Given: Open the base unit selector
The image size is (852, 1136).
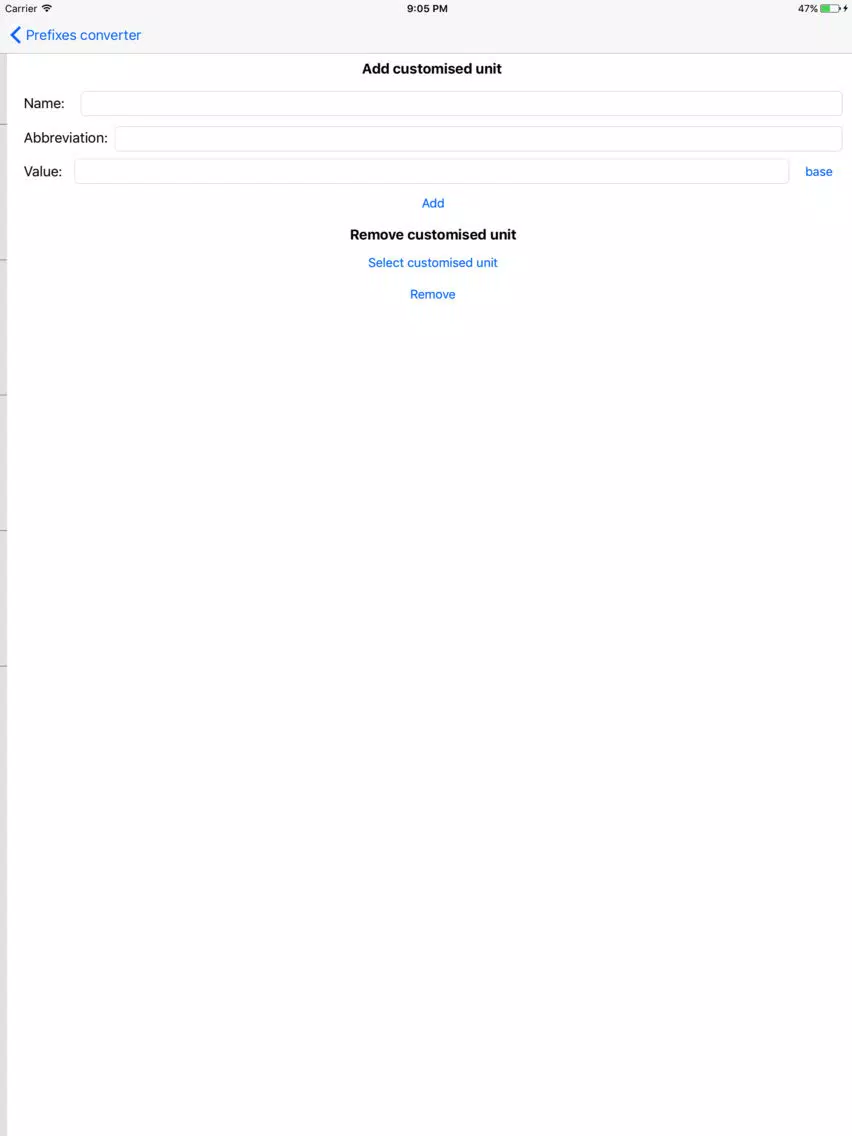Looking at the screenshot, I should pyautogui.click(x=819, y=172).
